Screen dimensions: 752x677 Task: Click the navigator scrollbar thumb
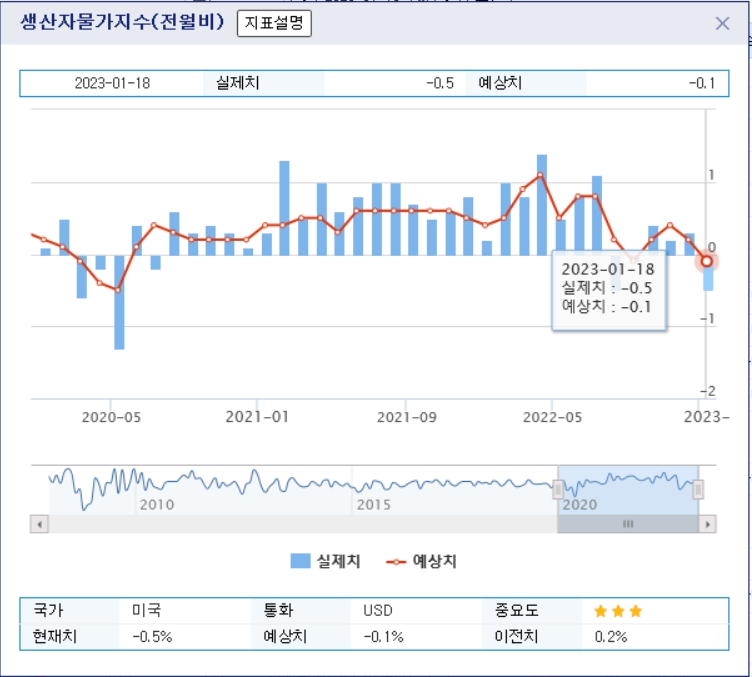628,524
